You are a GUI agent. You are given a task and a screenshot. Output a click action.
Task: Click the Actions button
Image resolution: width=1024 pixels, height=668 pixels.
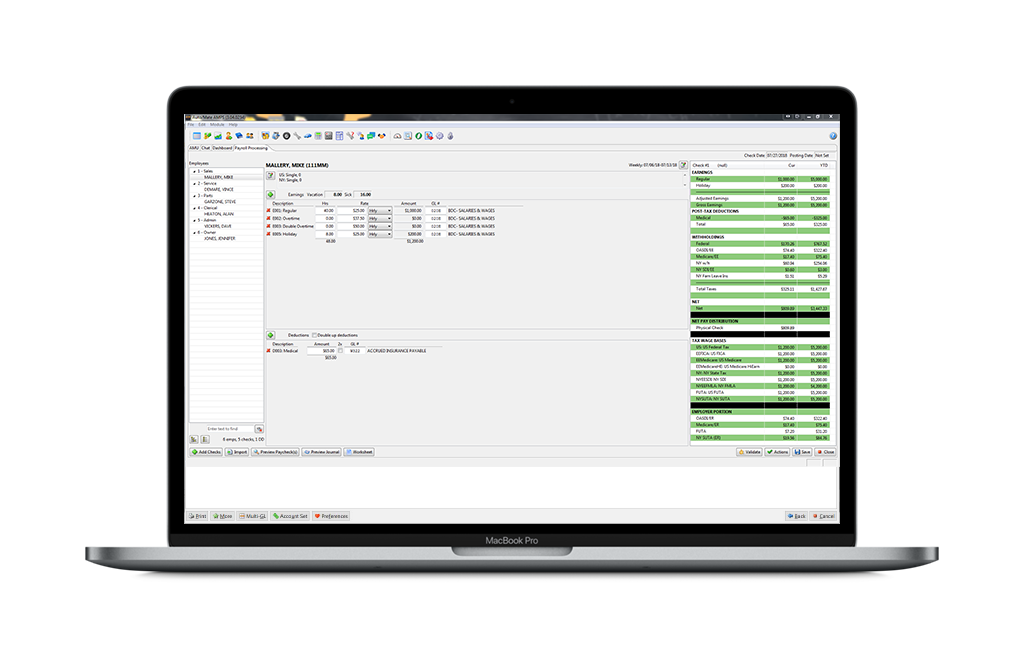[778, 452]
